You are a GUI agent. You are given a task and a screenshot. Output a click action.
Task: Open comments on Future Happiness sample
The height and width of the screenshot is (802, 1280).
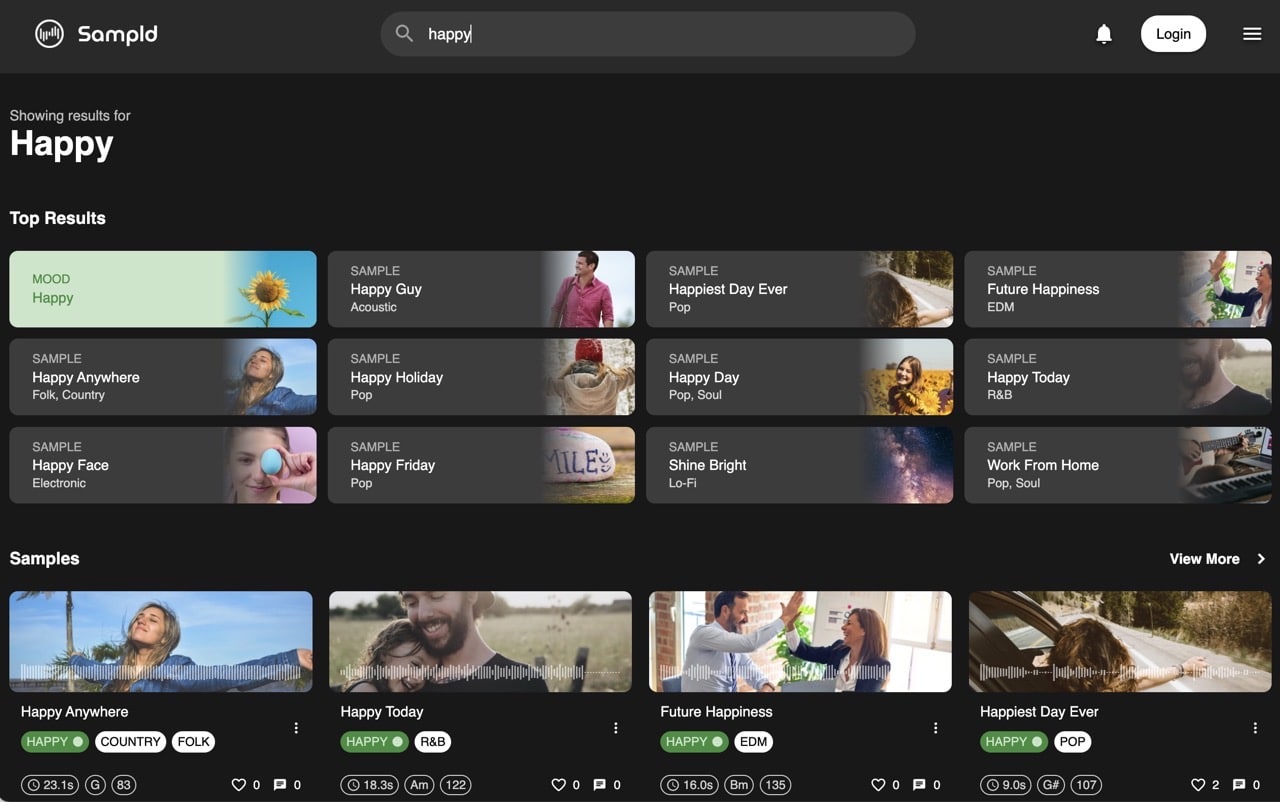(x=919, y=785)
